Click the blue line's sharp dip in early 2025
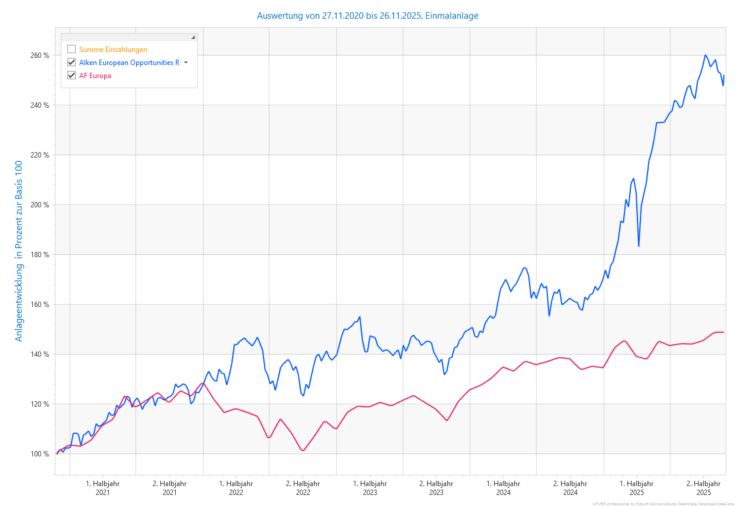 (x=638, y=245)
